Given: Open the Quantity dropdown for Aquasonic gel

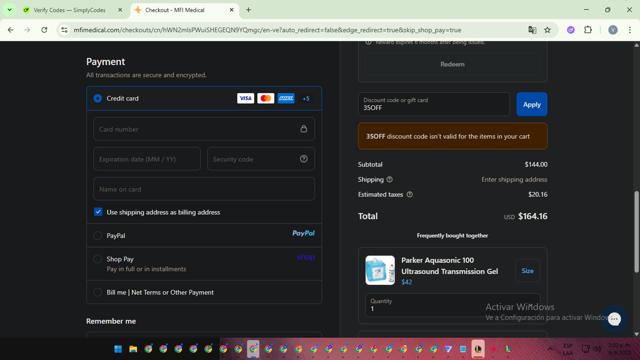Looking at the screenshot, I should [452, 305].
